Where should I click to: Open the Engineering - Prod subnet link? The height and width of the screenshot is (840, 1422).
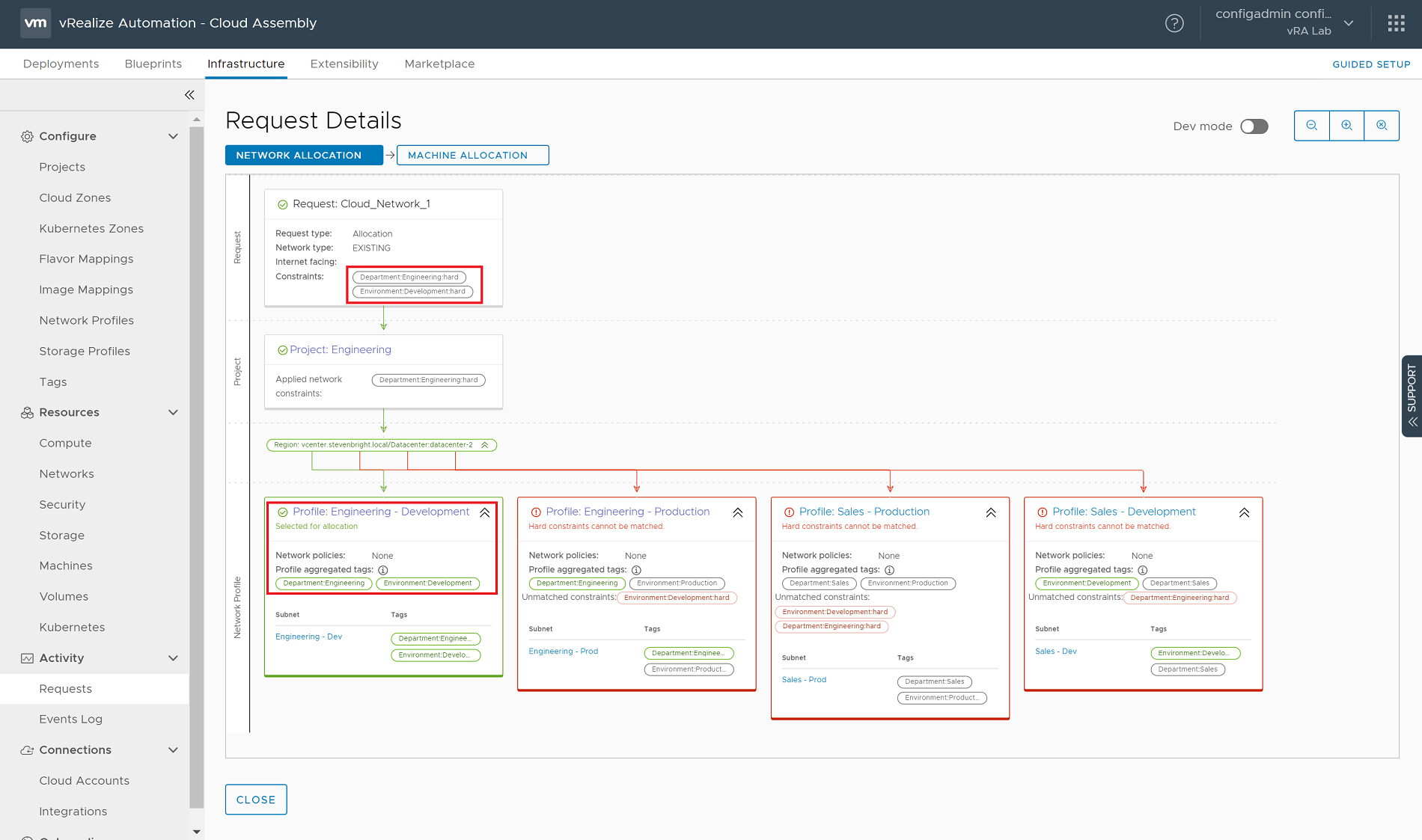(563, 652)
